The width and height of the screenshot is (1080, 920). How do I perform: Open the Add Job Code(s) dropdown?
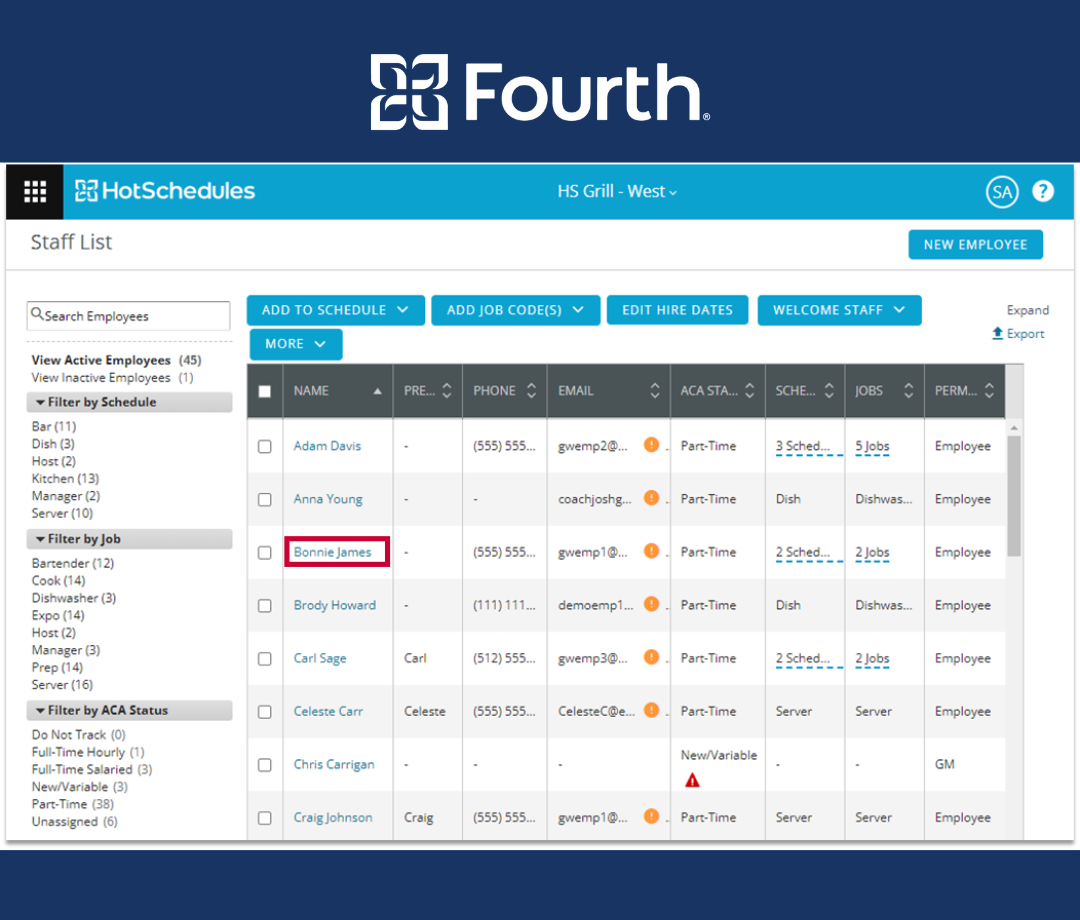pos(515,310)
